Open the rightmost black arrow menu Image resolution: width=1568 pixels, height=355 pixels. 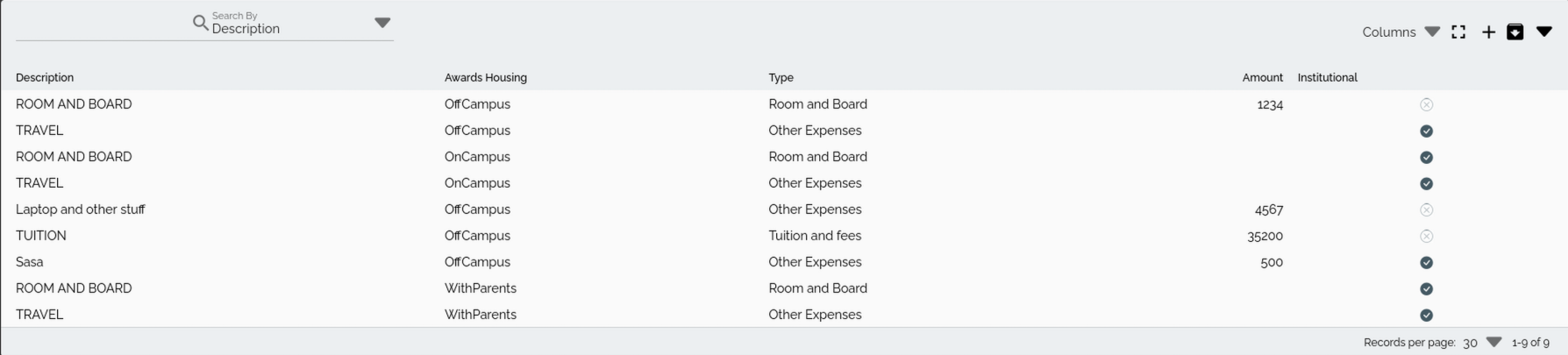1544,32
